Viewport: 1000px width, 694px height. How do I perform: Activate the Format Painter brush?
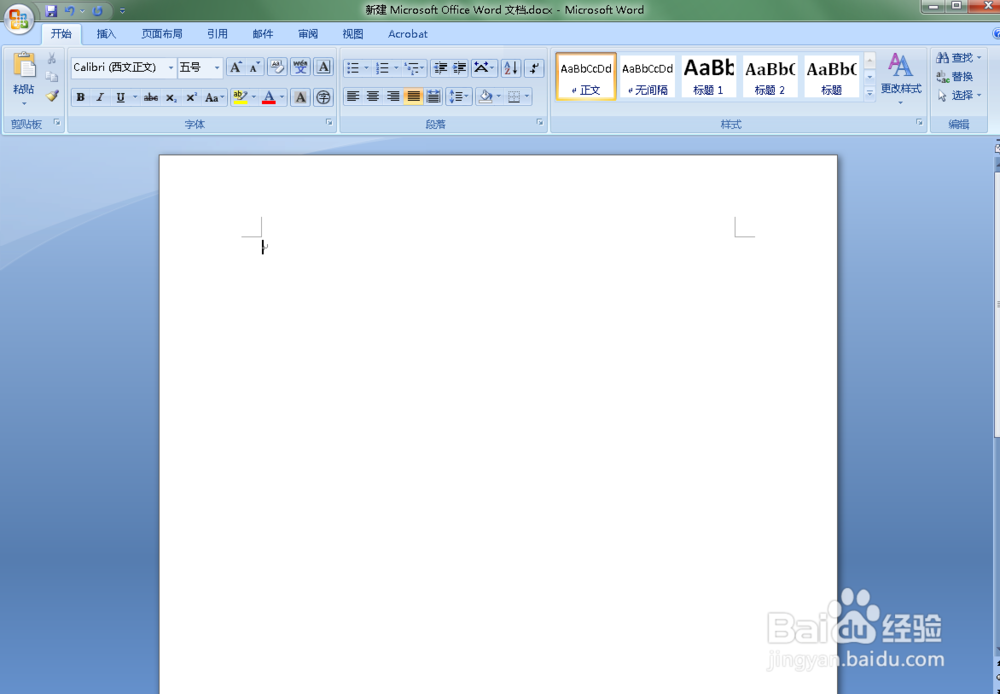52,96
